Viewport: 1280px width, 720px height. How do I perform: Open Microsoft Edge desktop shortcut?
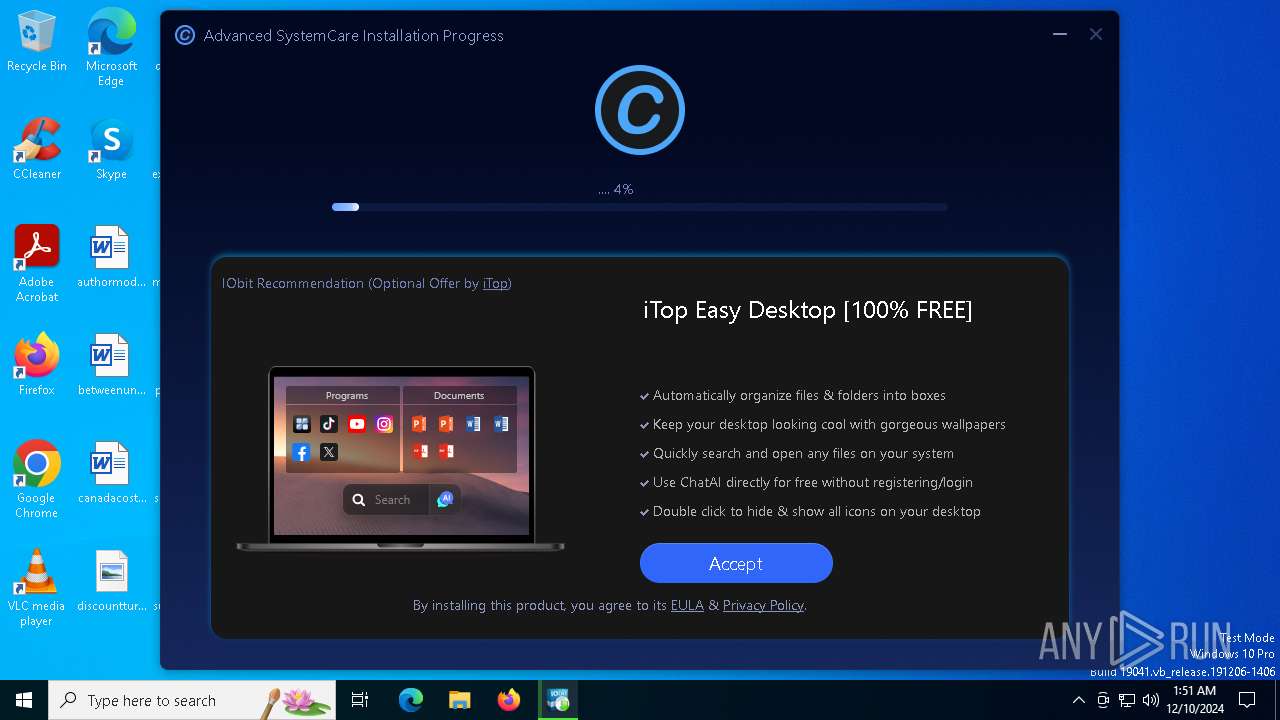111,47
